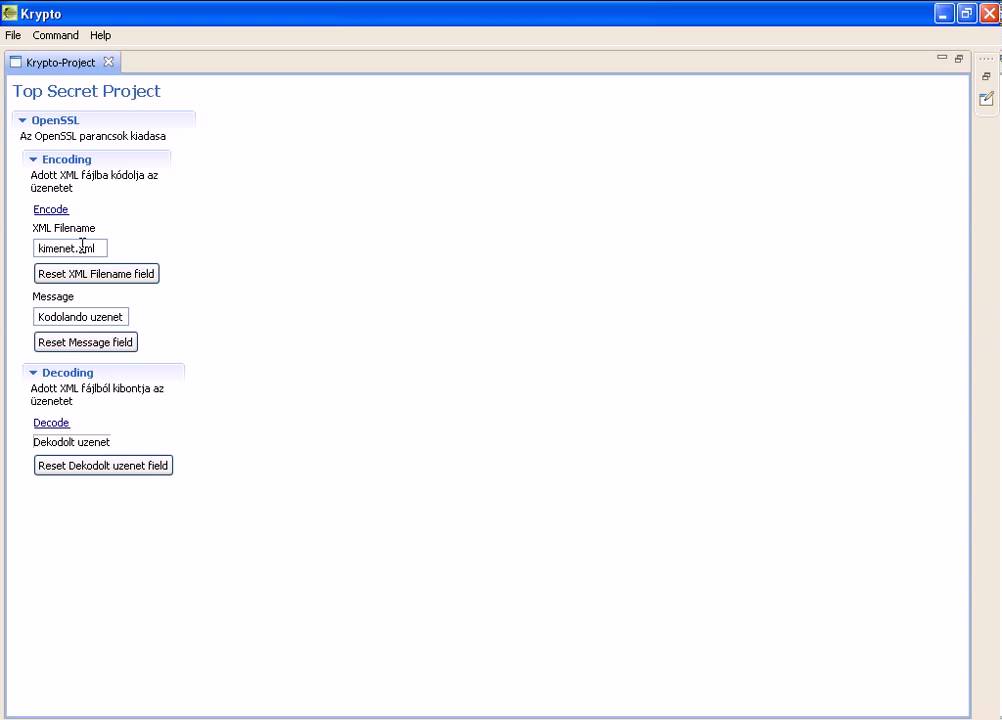Collapse the OpenSSL section
This screenshot has height=720, width=1002.
(22, 120)
